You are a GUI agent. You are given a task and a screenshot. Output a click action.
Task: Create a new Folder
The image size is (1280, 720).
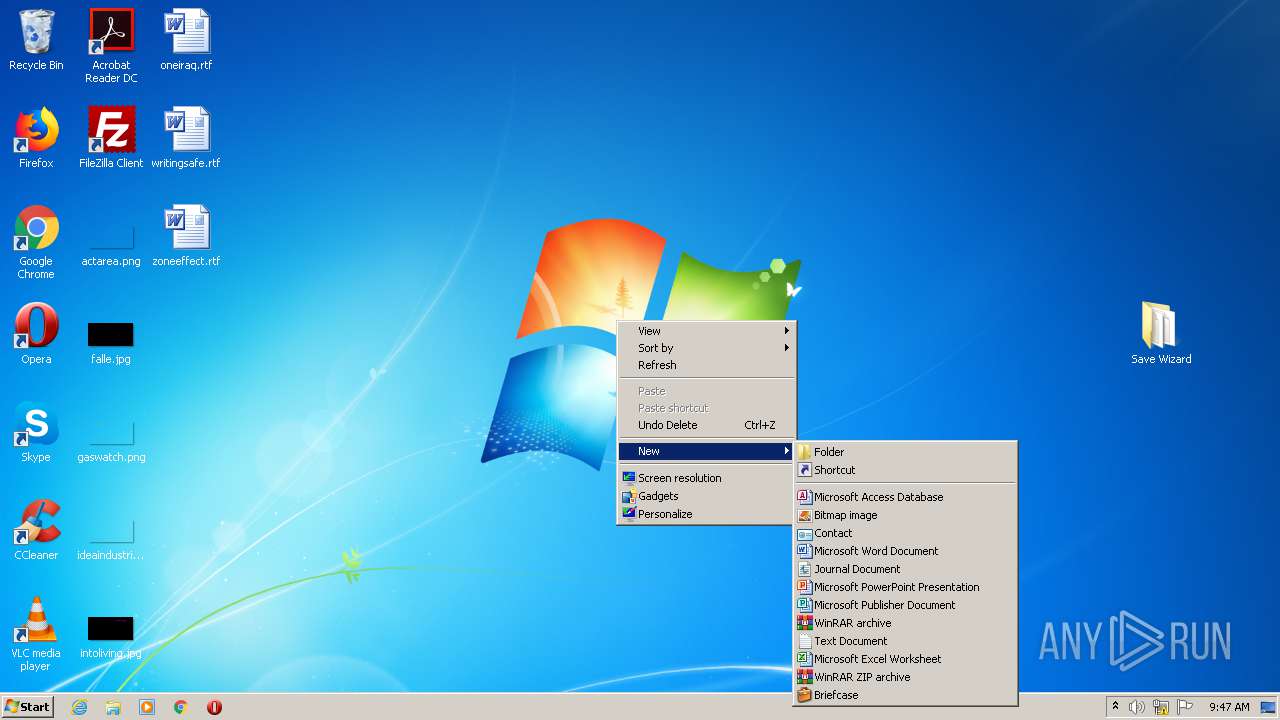[x=905, y=452]
